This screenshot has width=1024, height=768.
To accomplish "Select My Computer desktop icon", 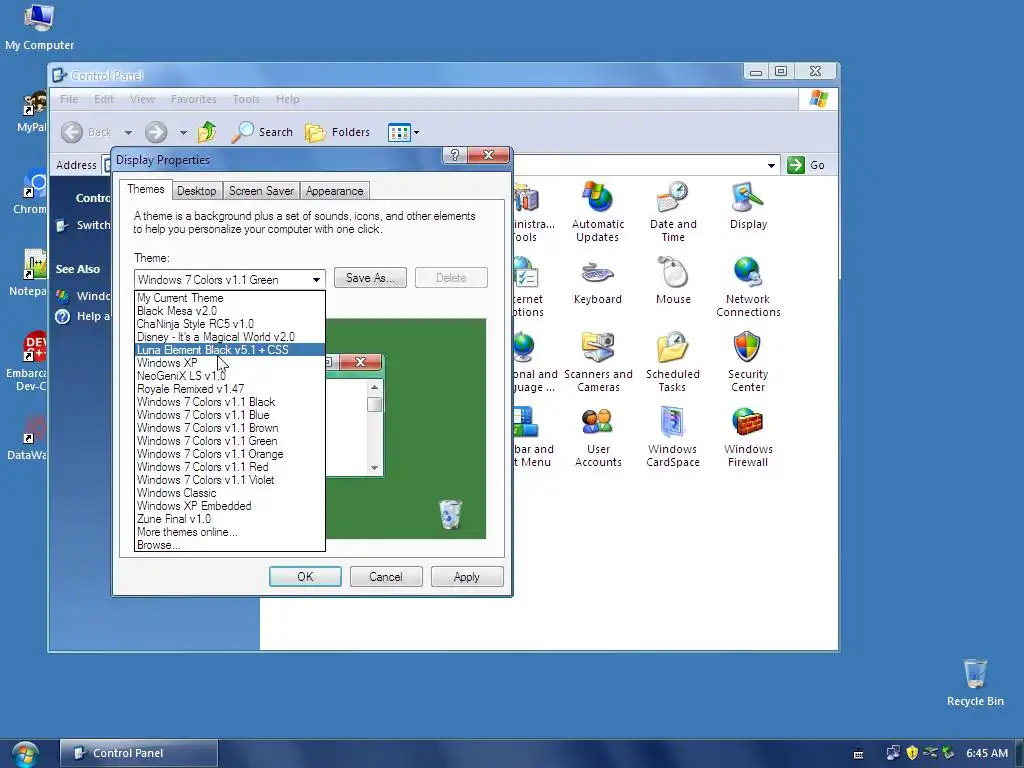I will [39, 27].
